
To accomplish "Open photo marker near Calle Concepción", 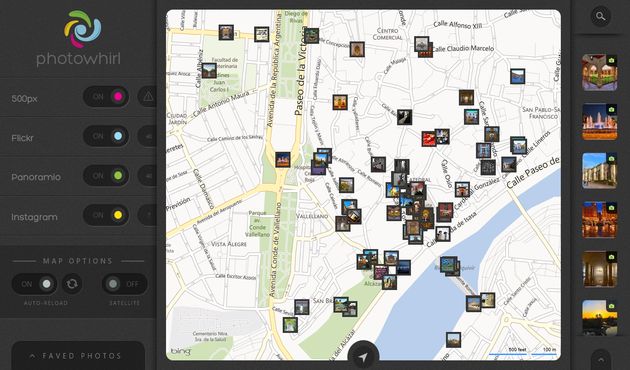I will [357, 49].
